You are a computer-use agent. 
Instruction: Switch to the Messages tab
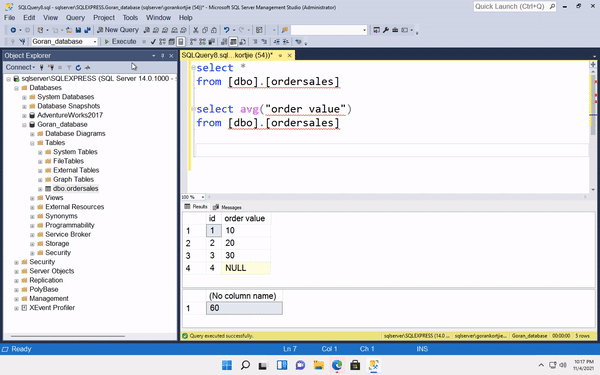tap(227, 207)
